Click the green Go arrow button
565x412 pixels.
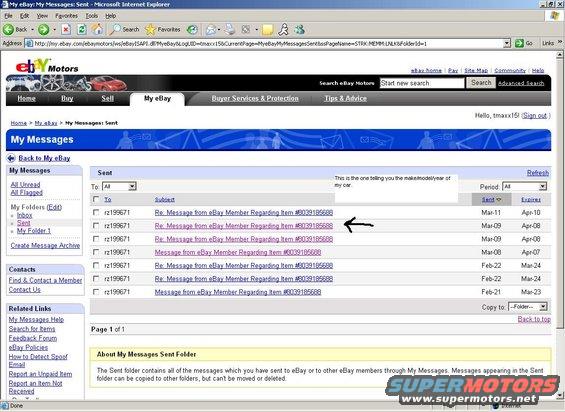click(x=519, y=44)
